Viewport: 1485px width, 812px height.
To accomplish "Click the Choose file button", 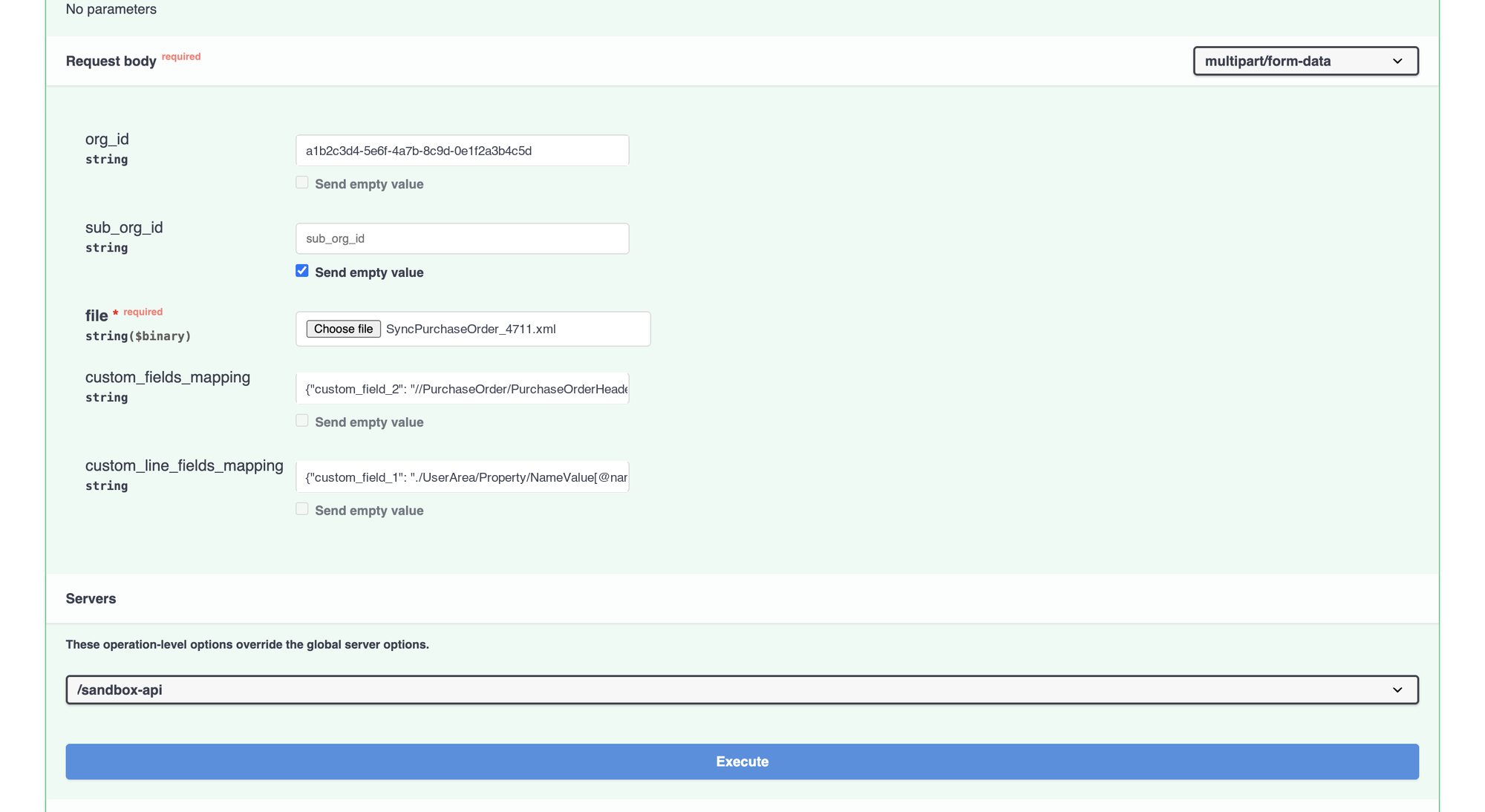I will pyautogui.click(x=343, y=329).
